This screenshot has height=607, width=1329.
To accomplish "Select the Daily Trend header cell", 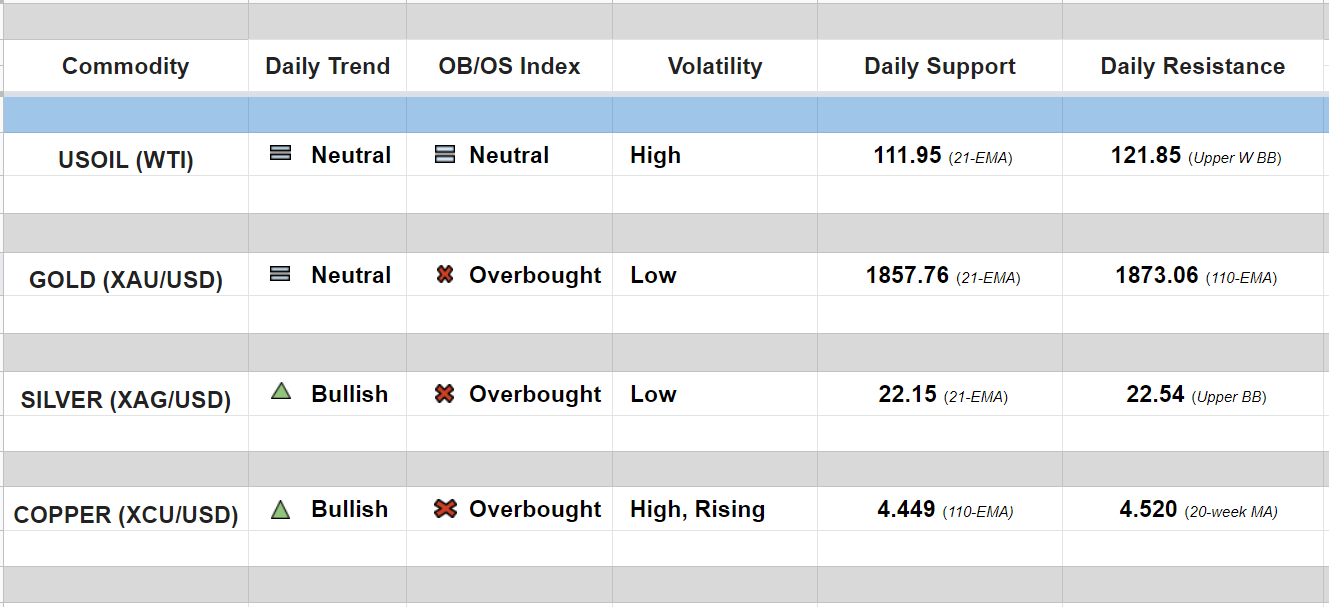I will [x=327, y=67].
